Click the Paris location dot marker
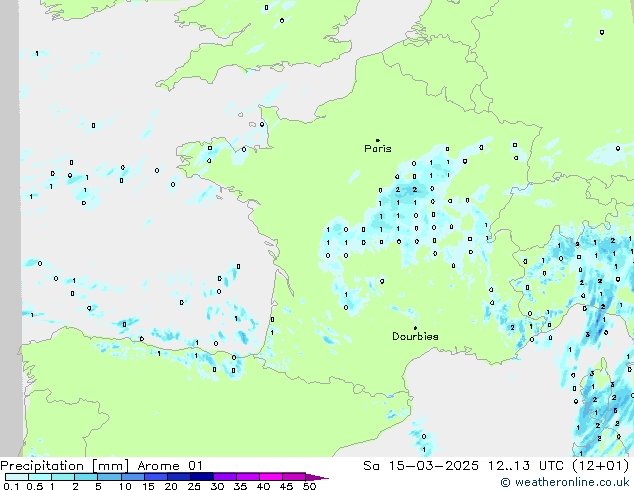The image size is (634, 490). click(x=378, y=140)
